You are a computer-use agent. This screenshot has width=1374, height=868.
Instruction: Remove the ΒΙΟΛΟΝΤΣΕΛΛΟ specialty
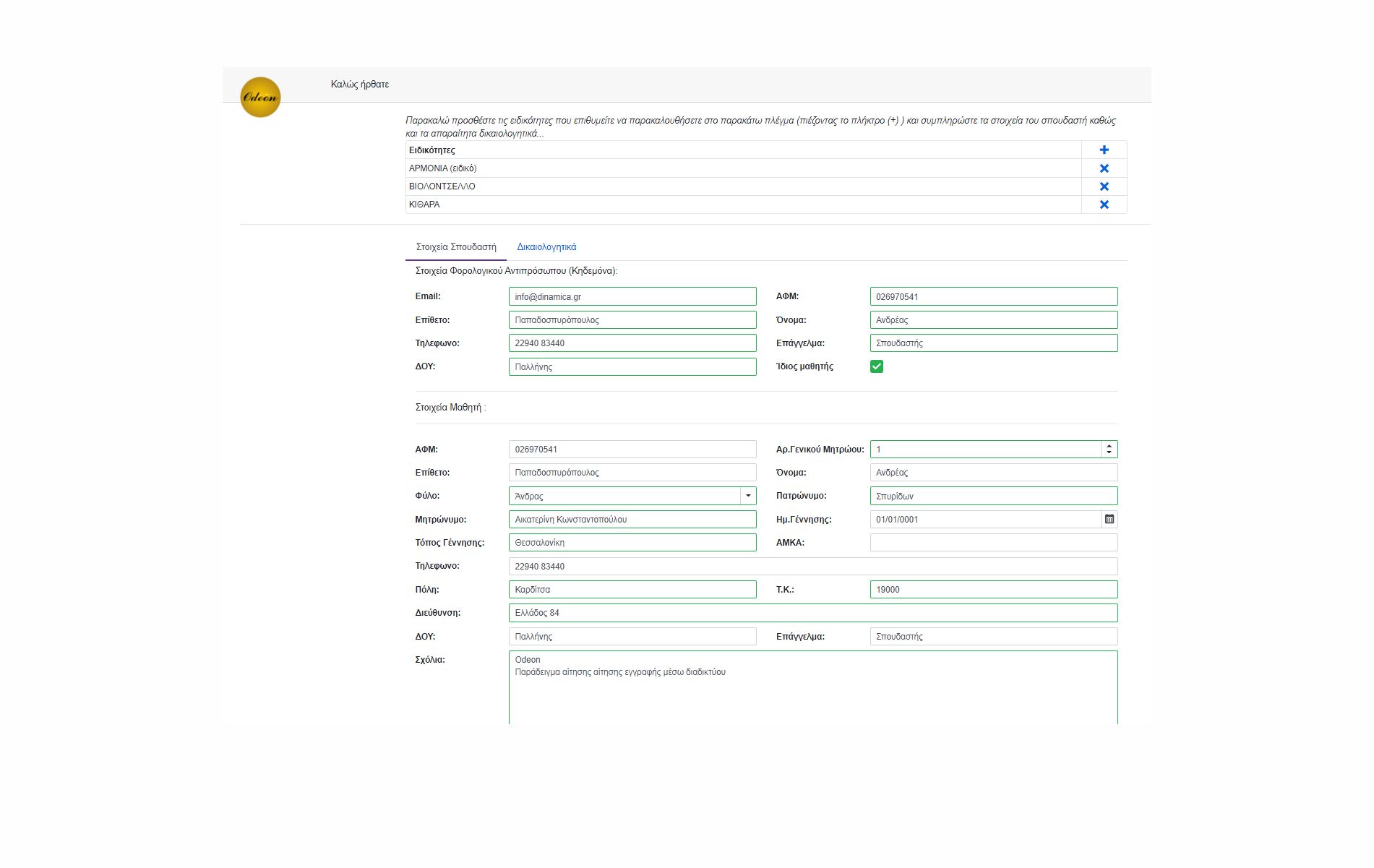click(1104, 186)
